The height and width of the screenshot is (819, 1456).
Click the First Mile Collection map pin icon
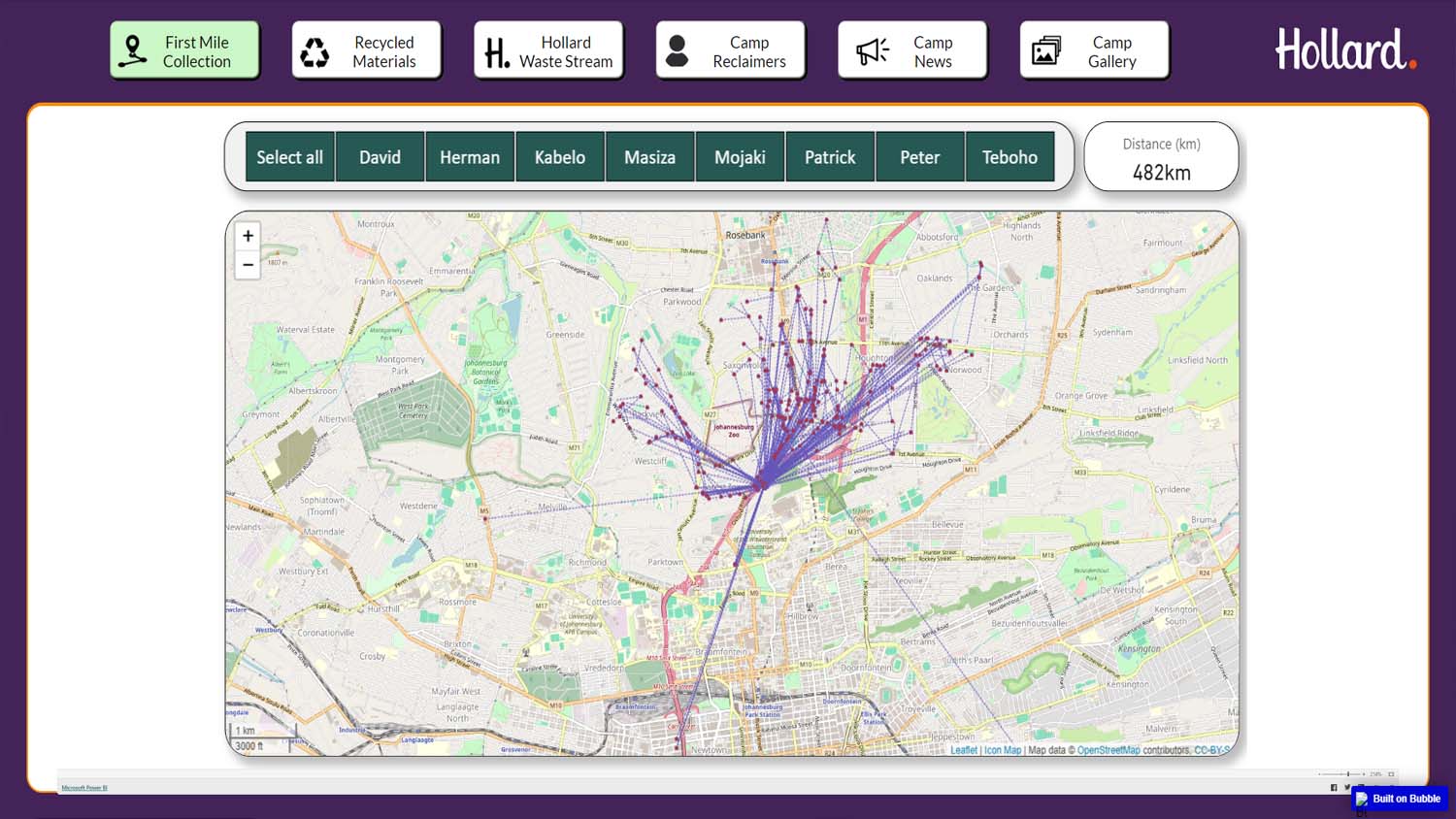point(133,51)
